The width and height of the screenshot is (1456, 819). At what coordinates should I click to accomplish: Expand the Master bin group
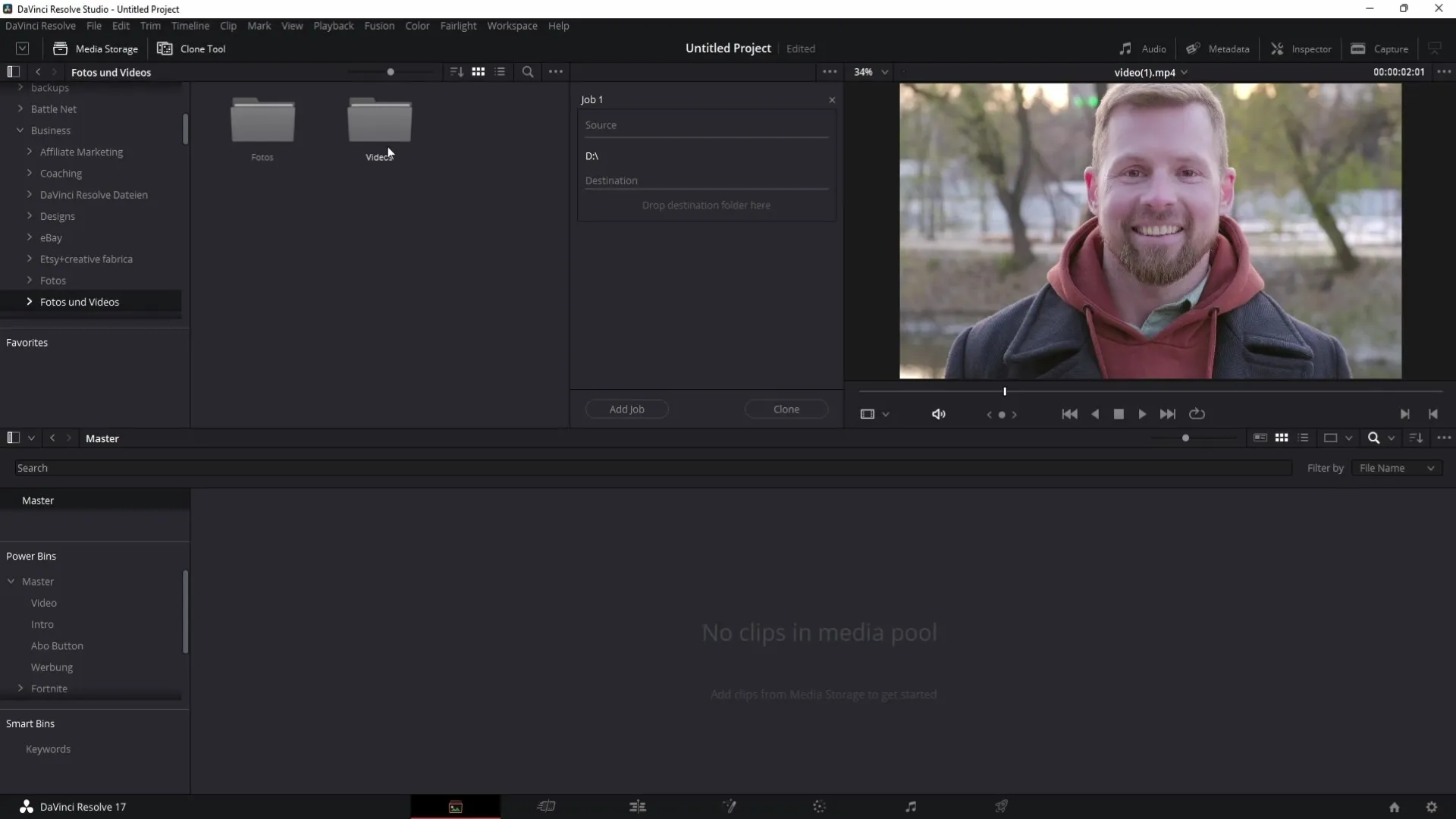[11, 581]
